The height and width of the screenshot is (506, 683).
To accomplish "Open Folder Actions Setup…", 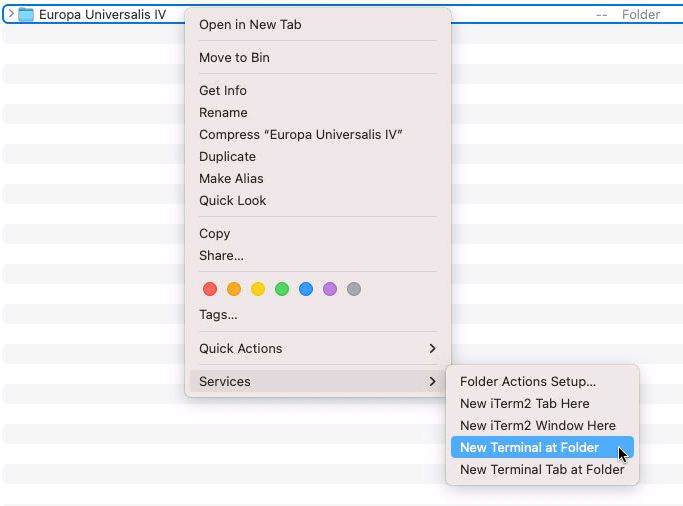I will coord(527,381).
